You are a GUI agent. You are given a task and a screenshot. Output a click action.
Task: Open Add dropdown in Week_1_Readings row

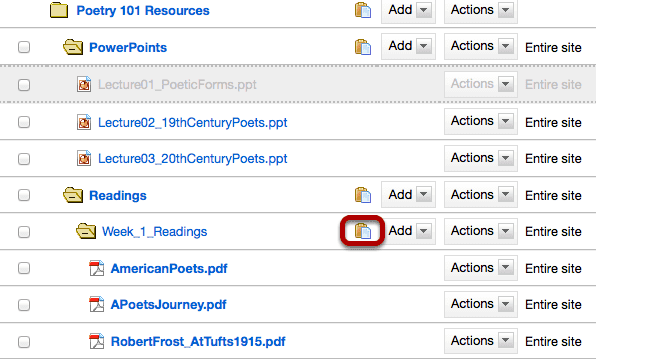[408, 231]
